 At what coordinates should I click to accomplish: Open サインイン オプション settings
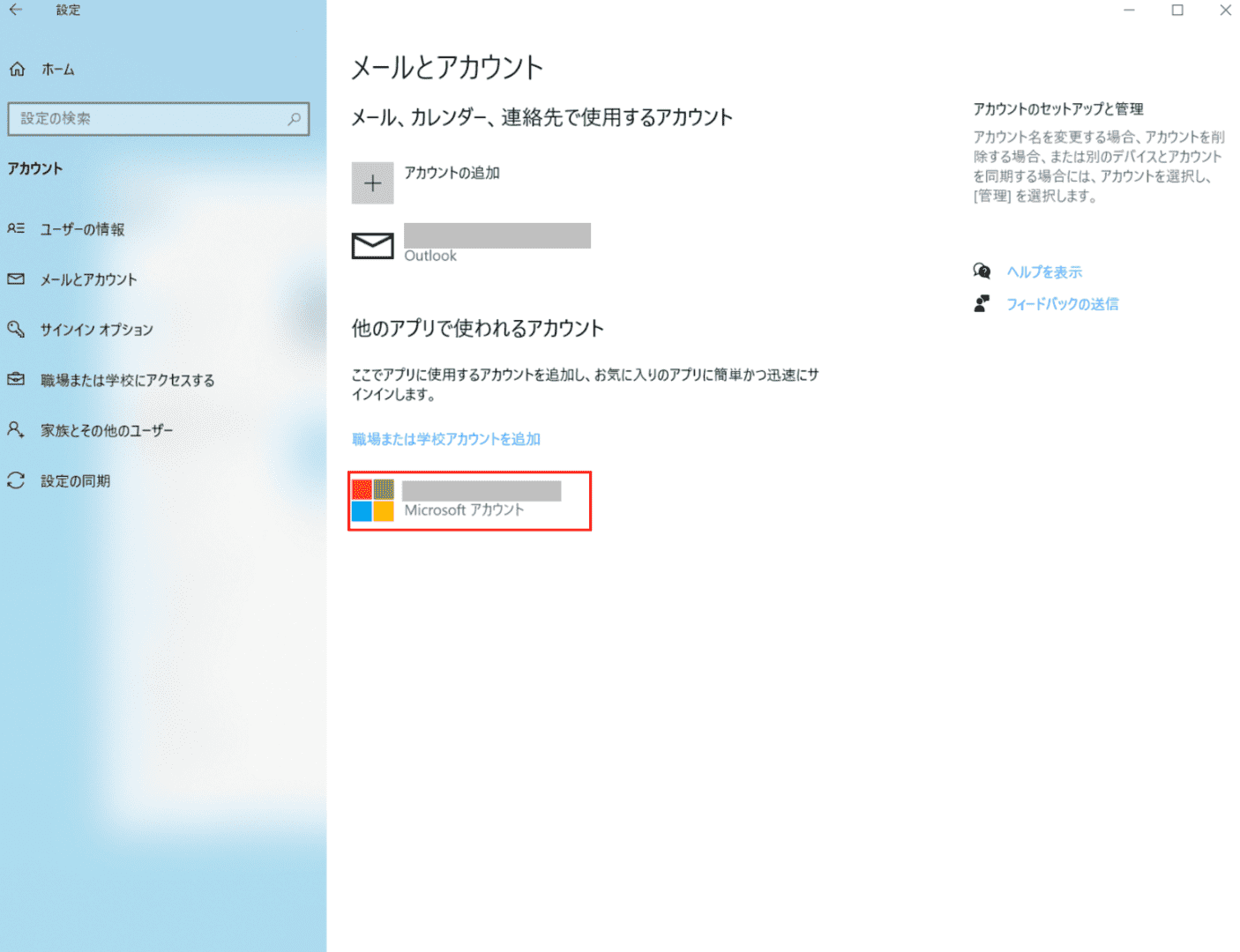tap(97, 330)
